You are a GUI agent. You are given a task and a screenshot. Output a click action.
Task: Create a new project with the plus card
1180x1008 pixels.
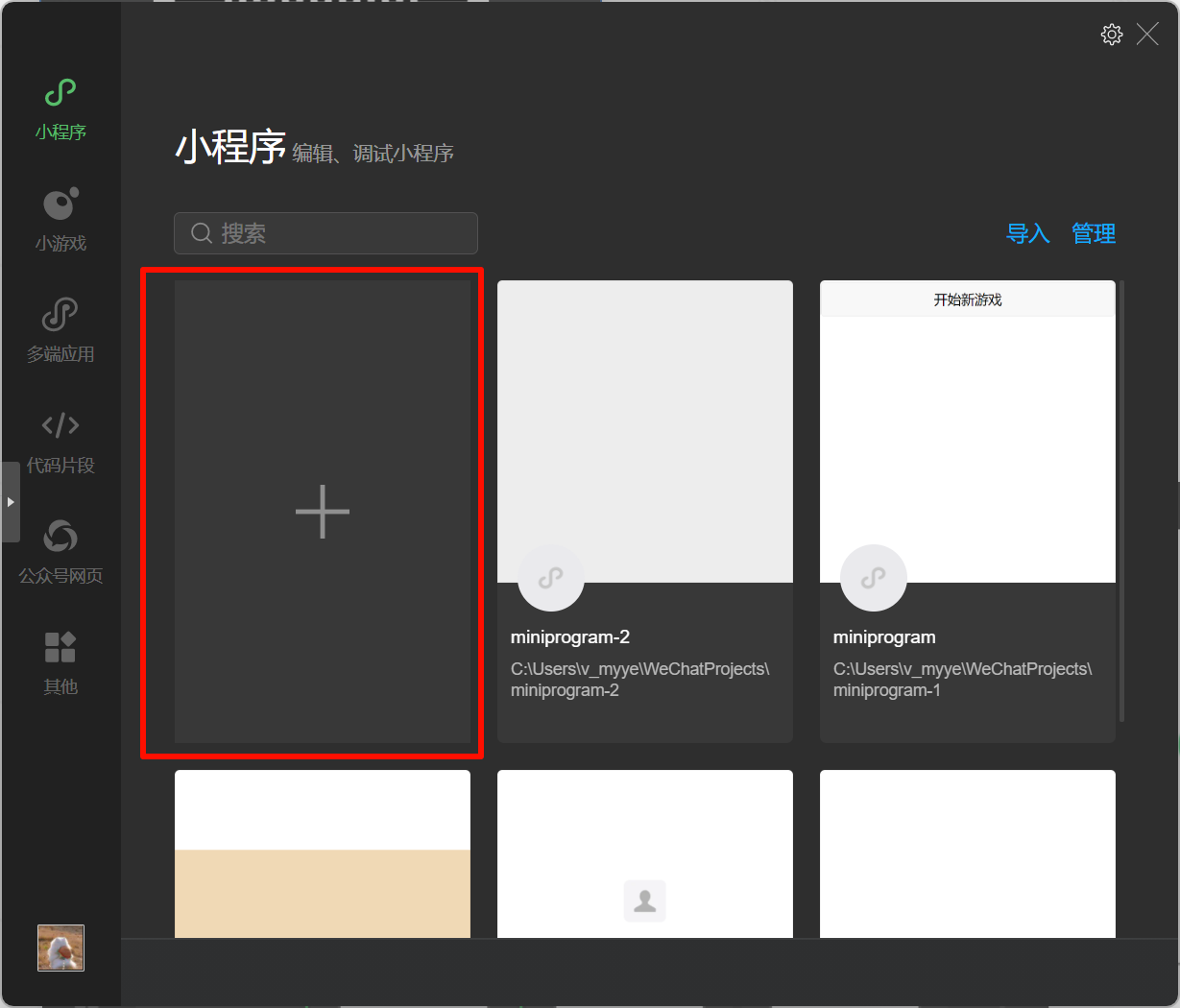[x=323, y=512]
